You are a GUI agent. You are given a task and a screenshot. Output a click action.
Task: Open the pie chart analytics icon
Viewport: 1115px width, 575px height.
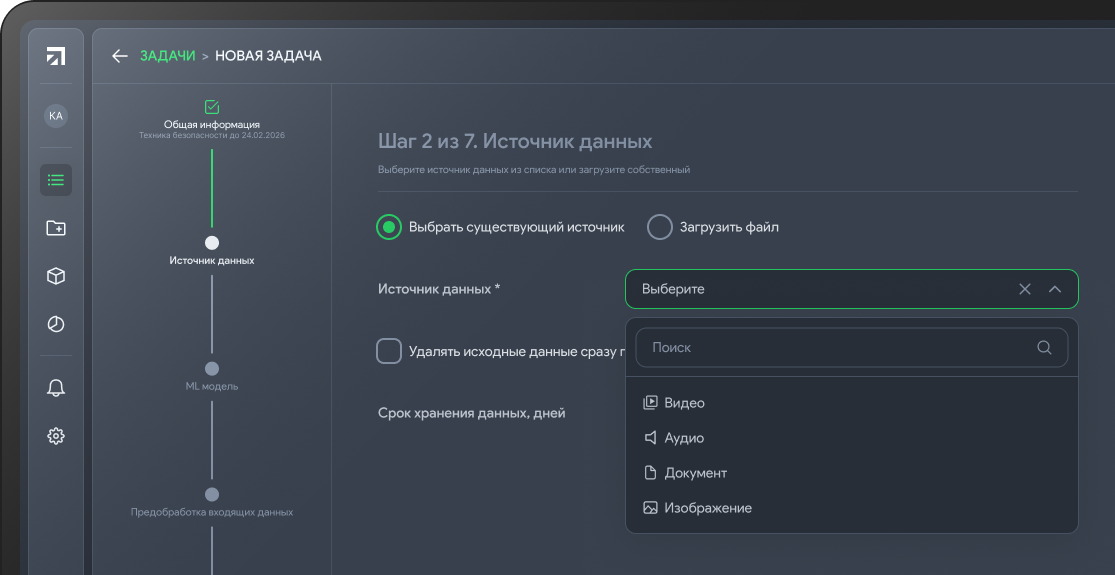pos(56,324)
